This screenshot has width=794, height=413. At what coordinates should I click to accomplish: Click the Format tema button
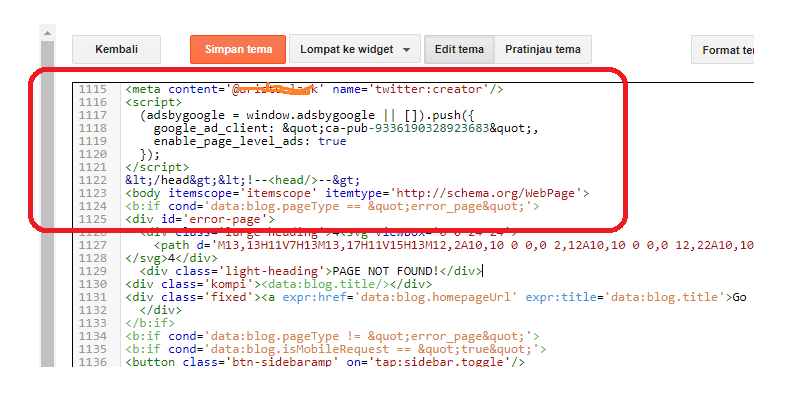[x=723, y=50]
